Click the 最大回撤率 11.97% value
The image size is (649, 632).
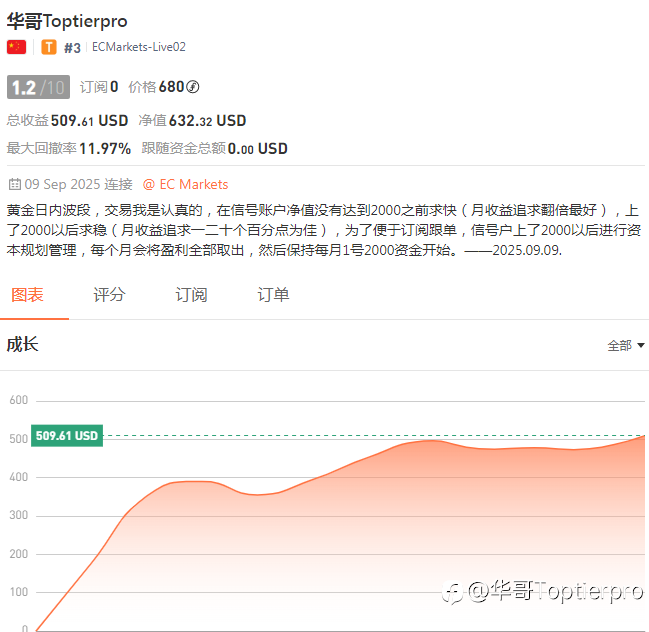[69, 149]
